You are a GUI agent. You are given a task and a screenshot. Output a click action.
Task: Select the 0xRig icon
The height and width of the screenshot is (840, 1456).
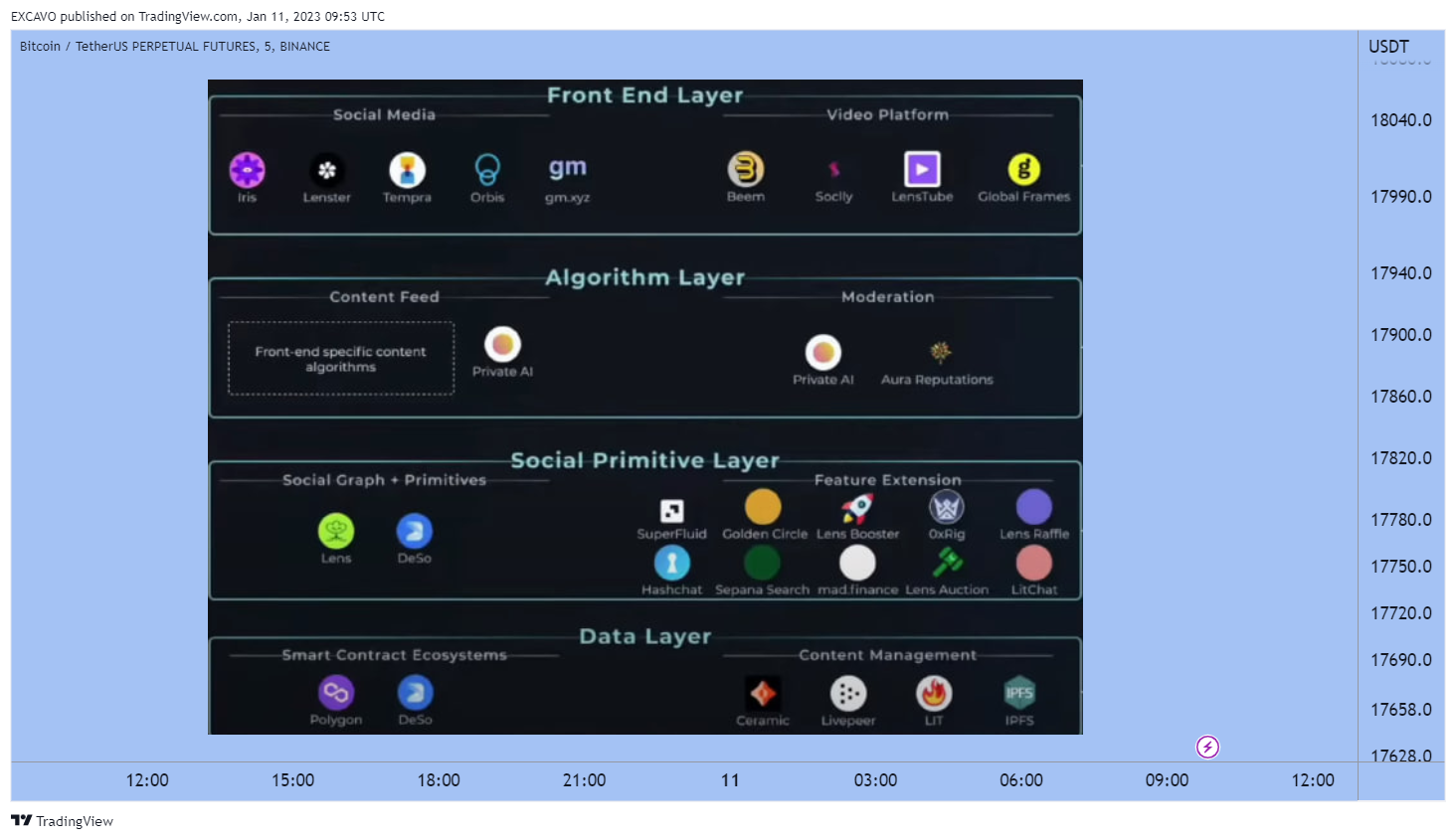947,507
